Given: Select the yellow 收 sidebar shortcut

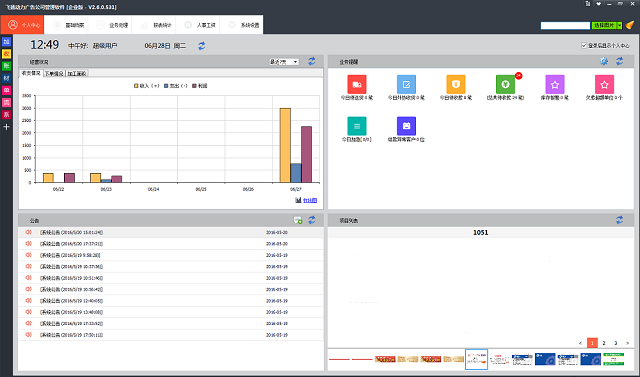Looking at the screenshot, I should 6,54.
